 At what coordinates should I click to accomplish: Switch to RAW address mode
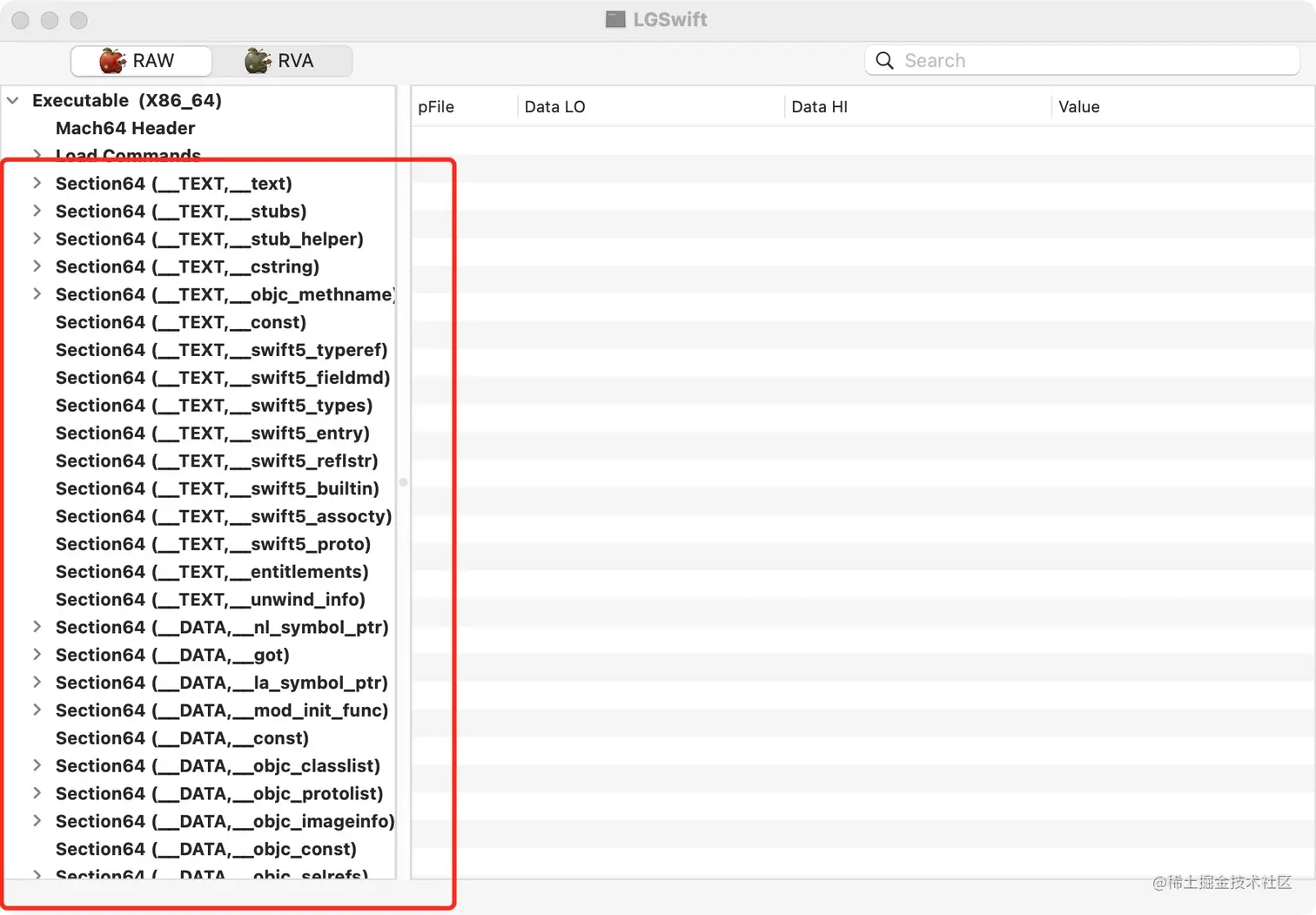[141, 61]
